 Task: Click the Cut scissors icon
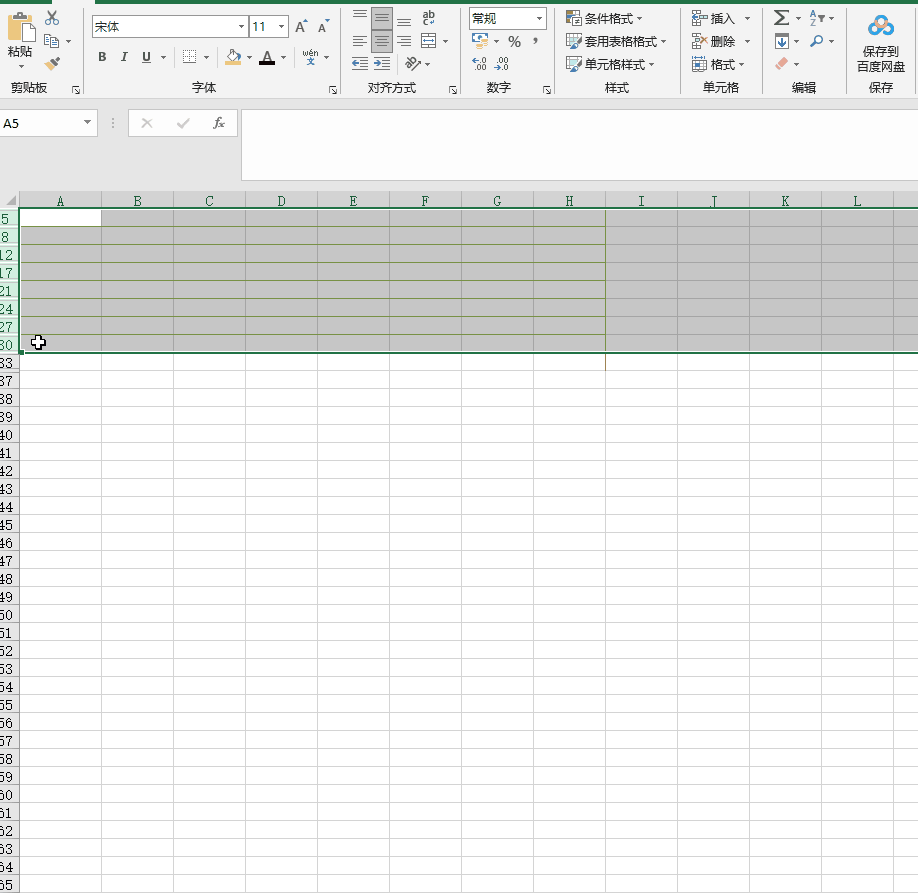[52, 18]
